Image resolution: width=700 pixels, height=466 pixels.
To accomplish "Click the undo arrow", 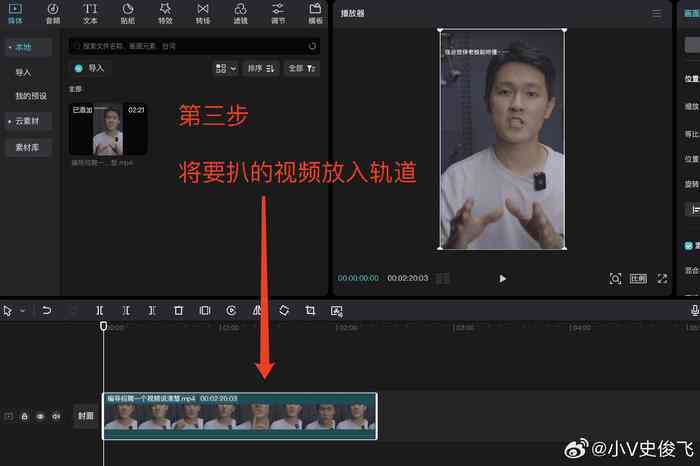I will point(46,310).
